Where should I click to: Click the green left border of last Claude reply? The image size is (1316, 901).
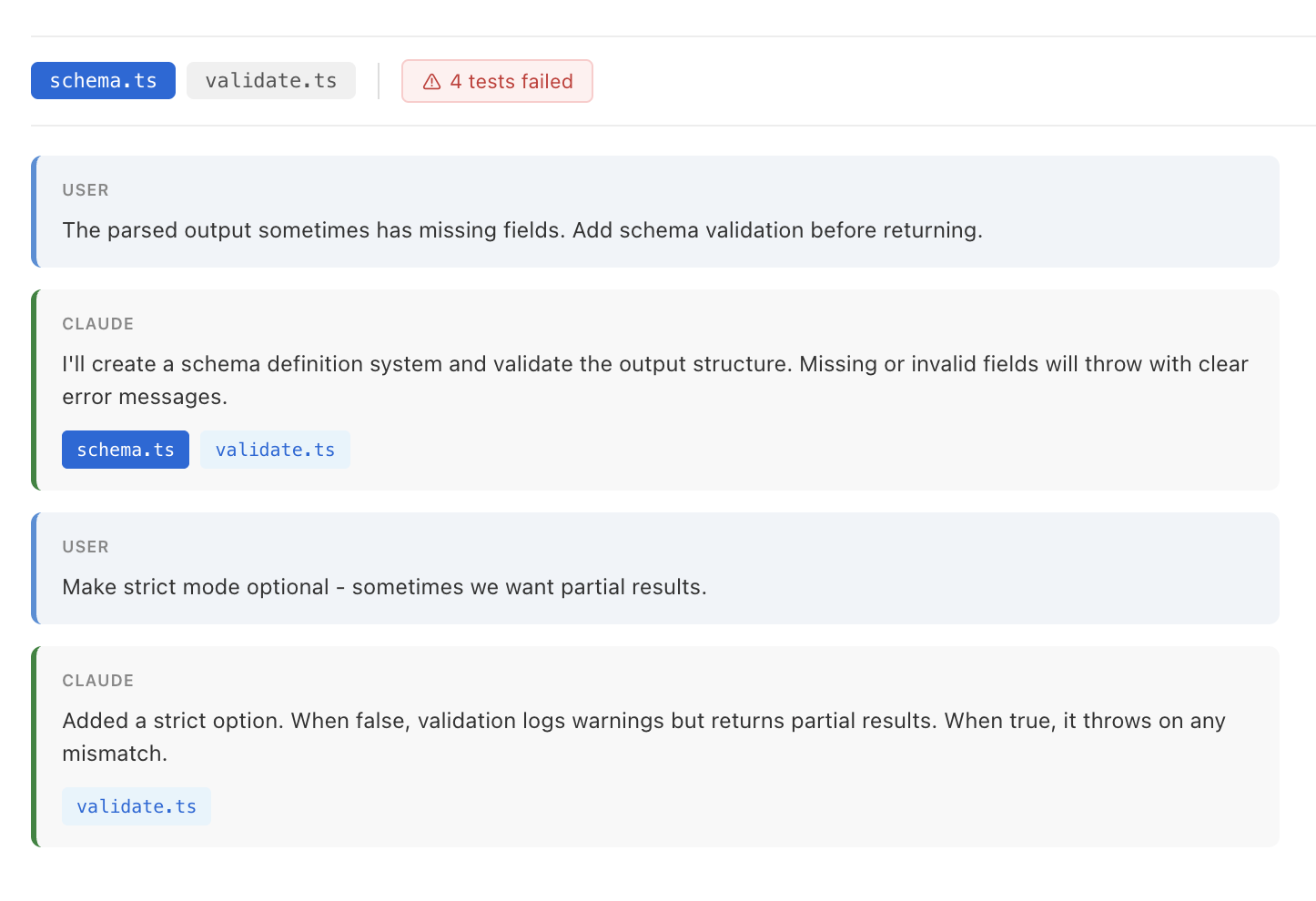(35, 746)
